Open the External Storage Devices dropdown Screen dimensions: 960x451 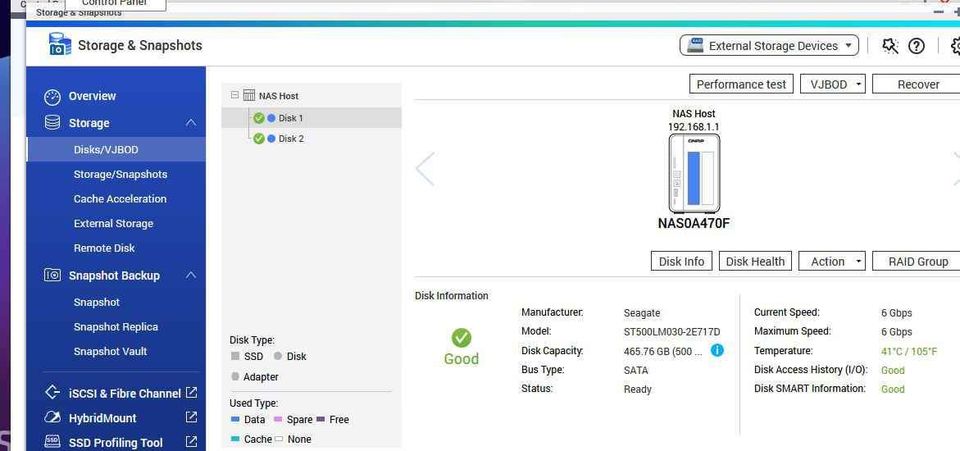tap(769, 45)
